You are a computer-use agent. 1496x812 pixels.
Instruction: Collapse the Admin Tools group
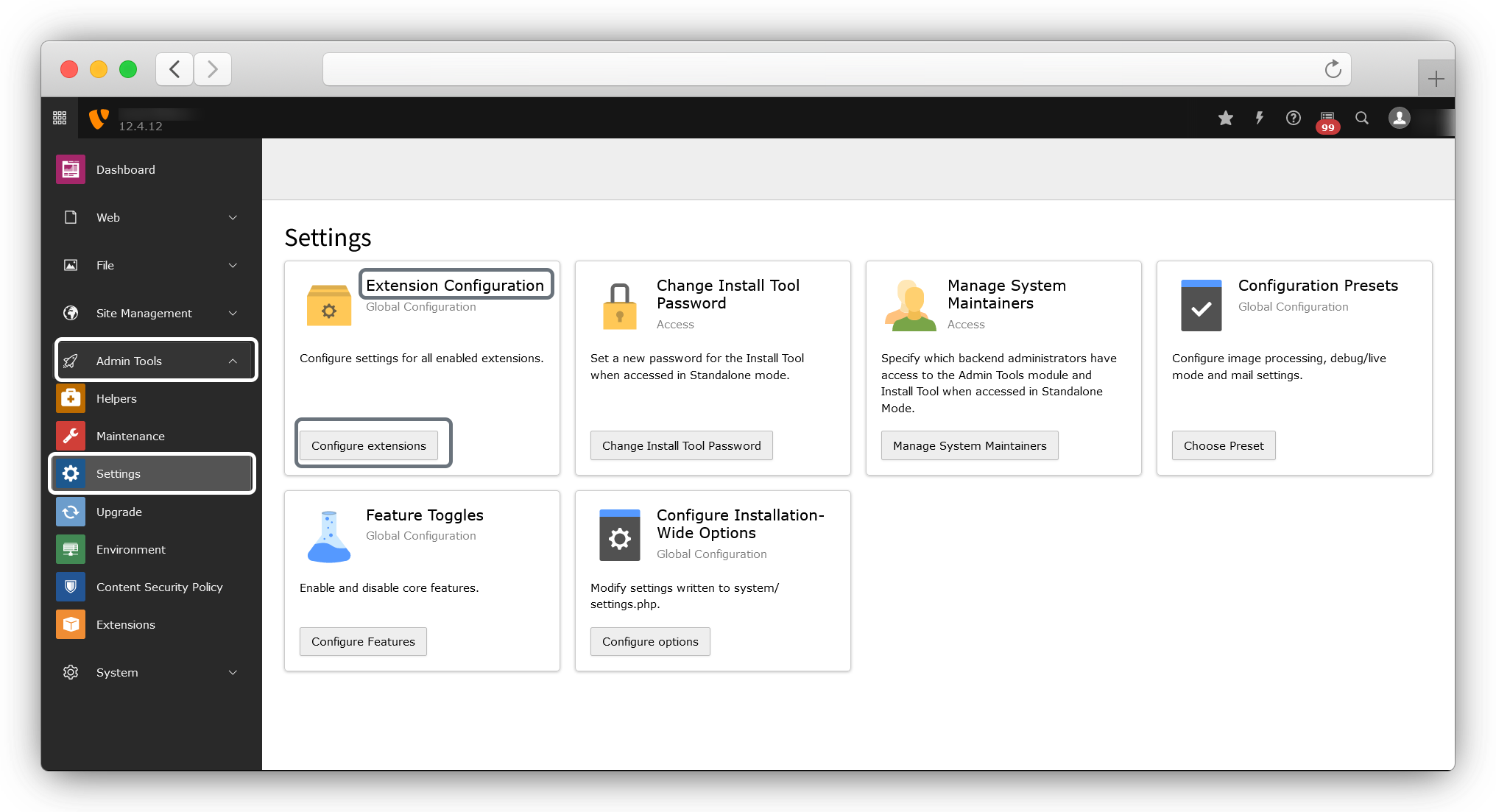[155, 361]
